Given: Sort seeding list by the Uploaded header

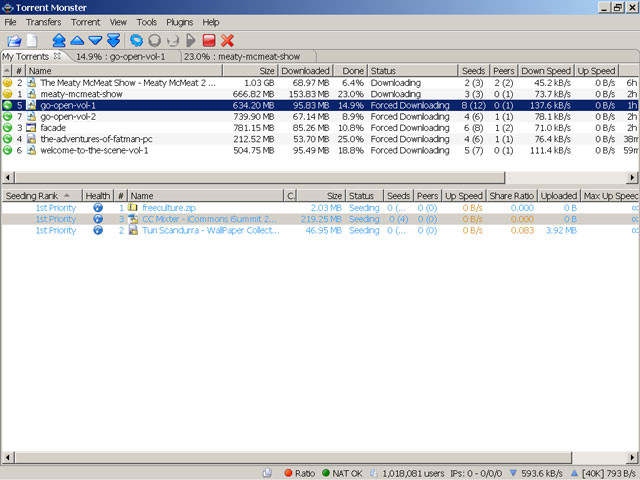Looking at the screenshot, I should point(559,196).
